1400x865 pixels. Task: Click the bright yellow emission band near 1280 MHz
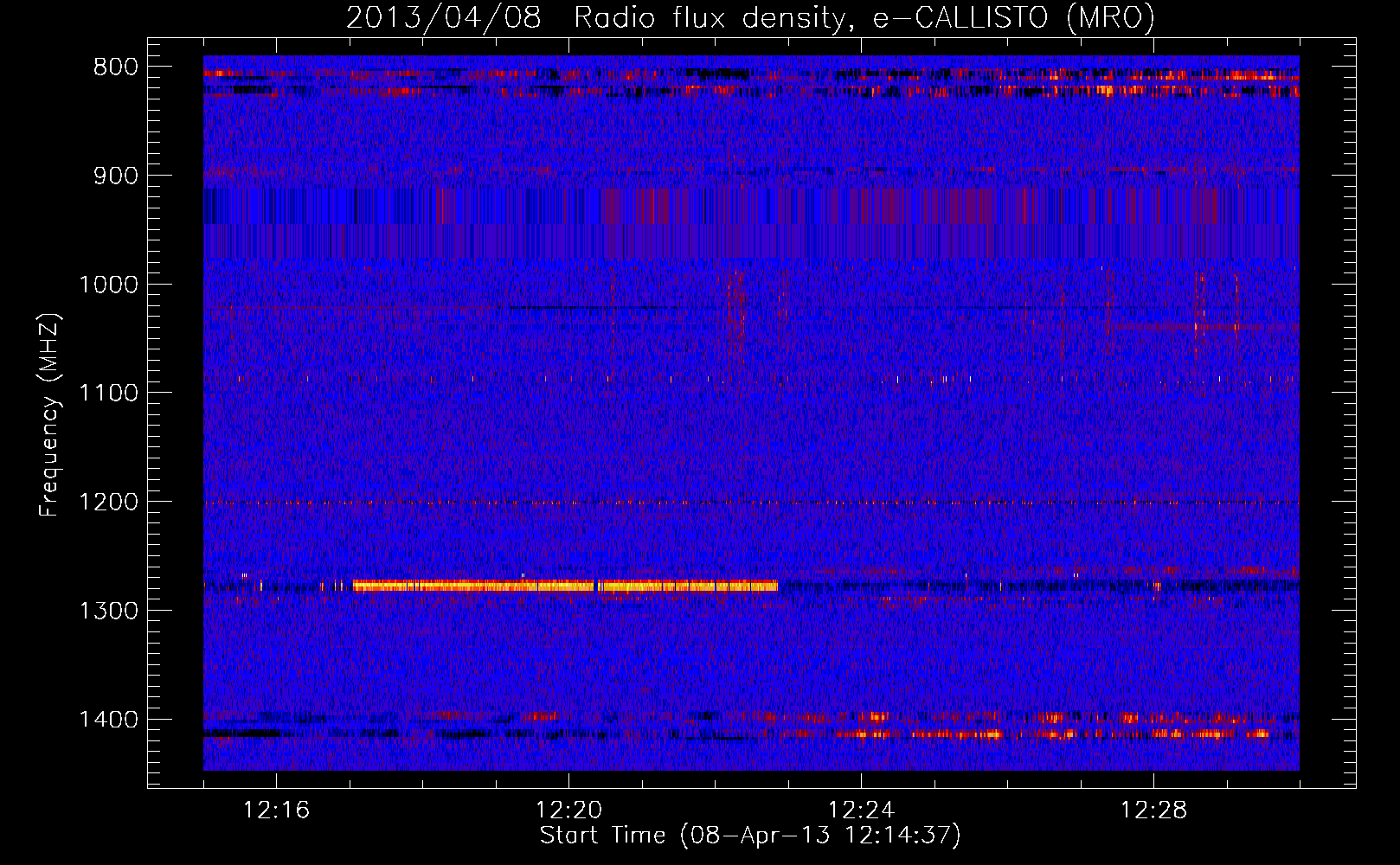565,586
